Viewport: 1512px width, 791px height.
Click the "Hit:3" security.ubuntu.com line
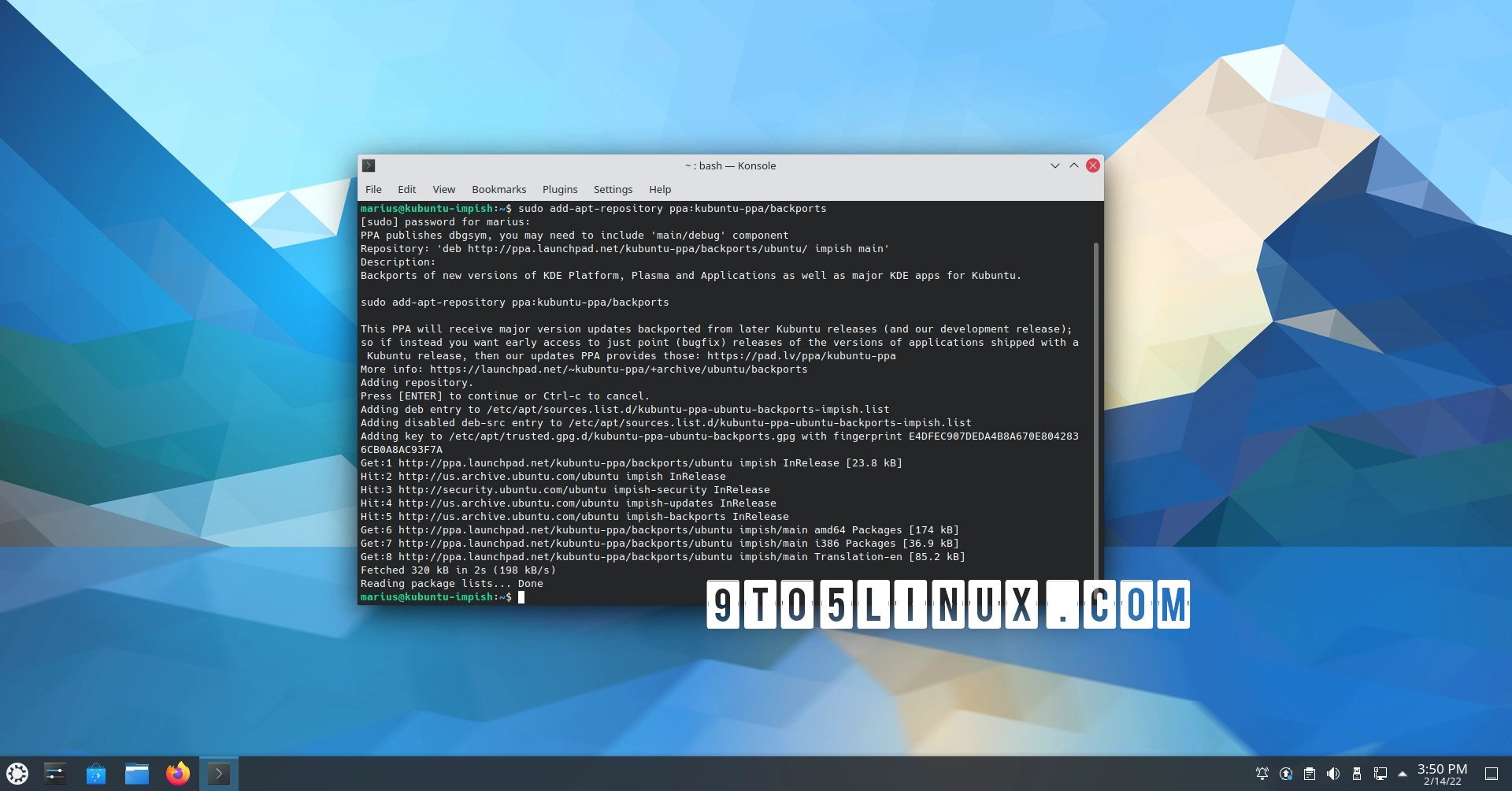tap(565, 490)
